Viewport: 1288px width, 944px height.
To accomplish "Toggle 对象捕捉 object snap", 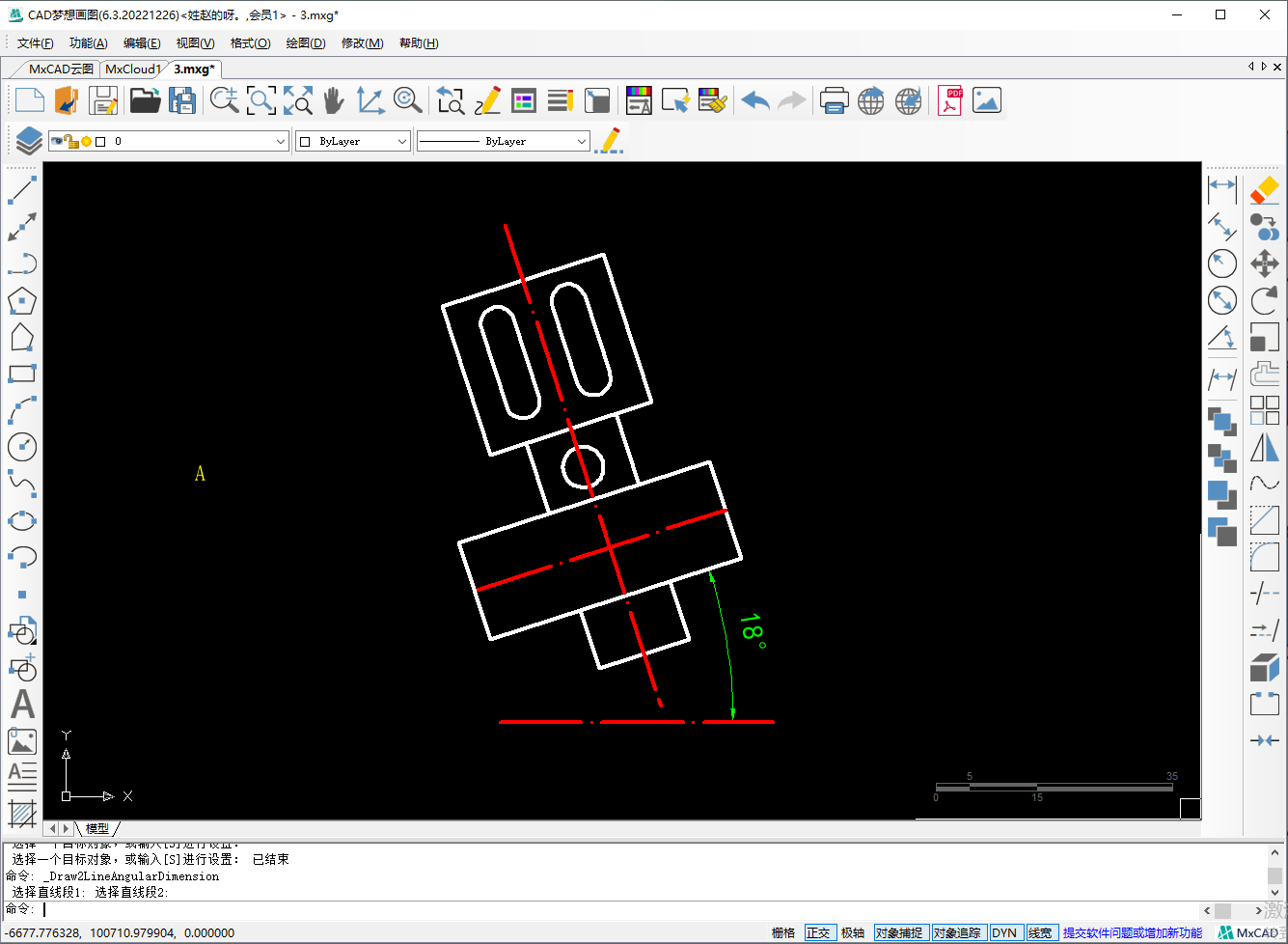I will (x=899, y=933).
